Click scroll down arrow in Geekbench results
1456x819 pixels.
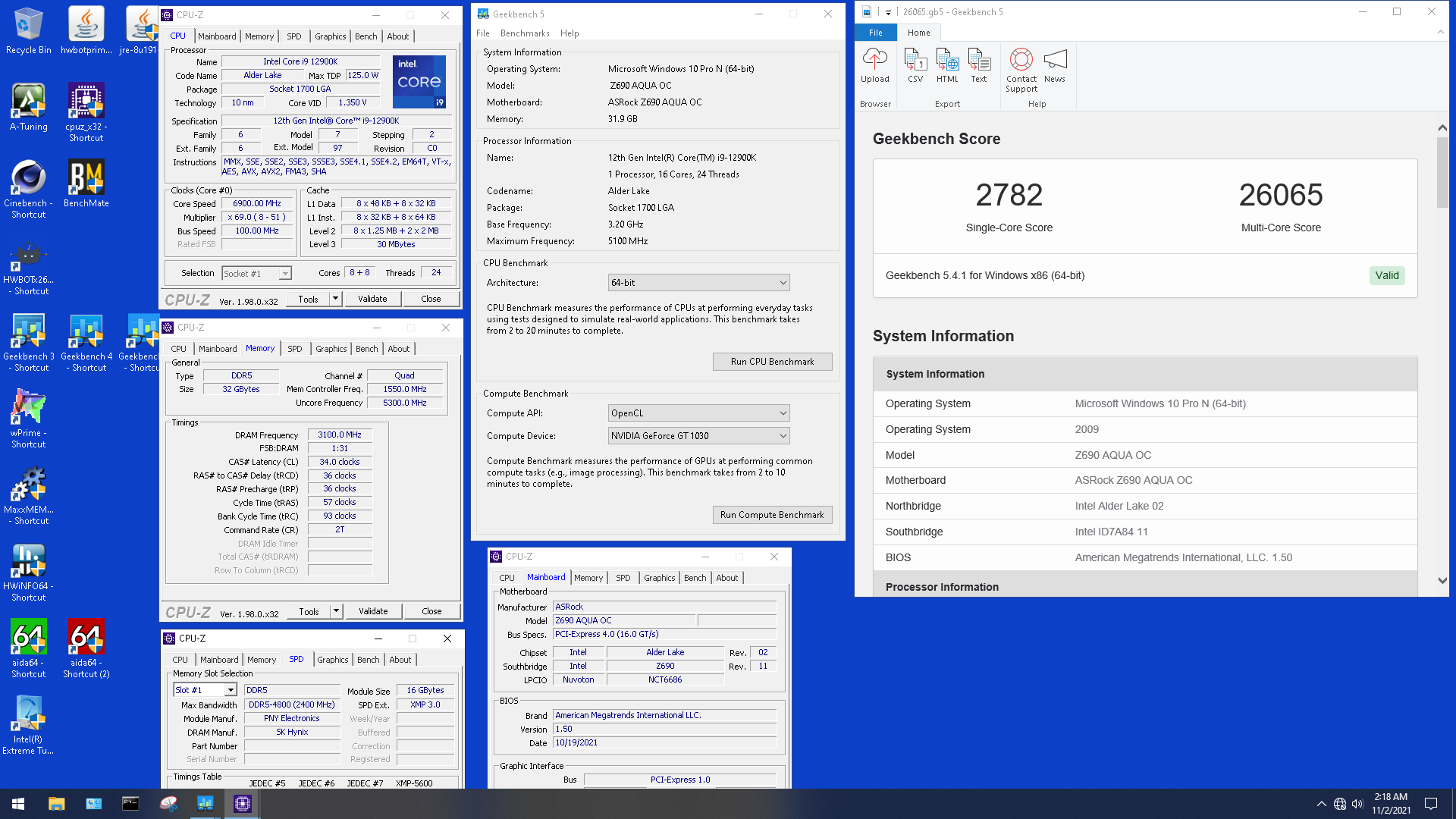(1442, 581)
